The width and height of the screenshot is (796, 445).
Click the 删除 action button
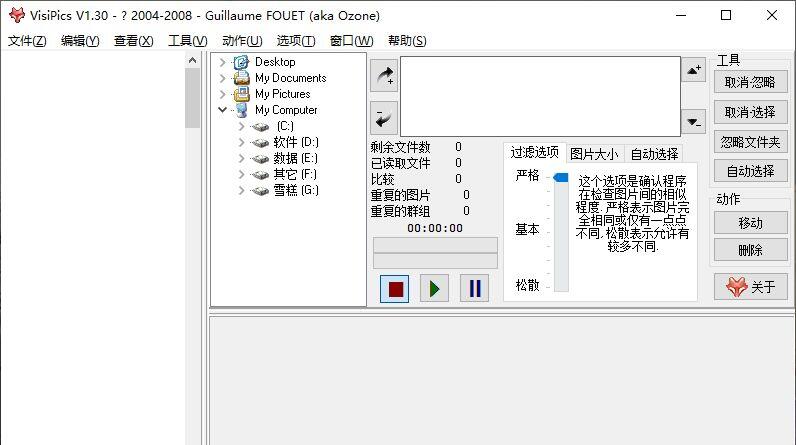click(750, 250)
